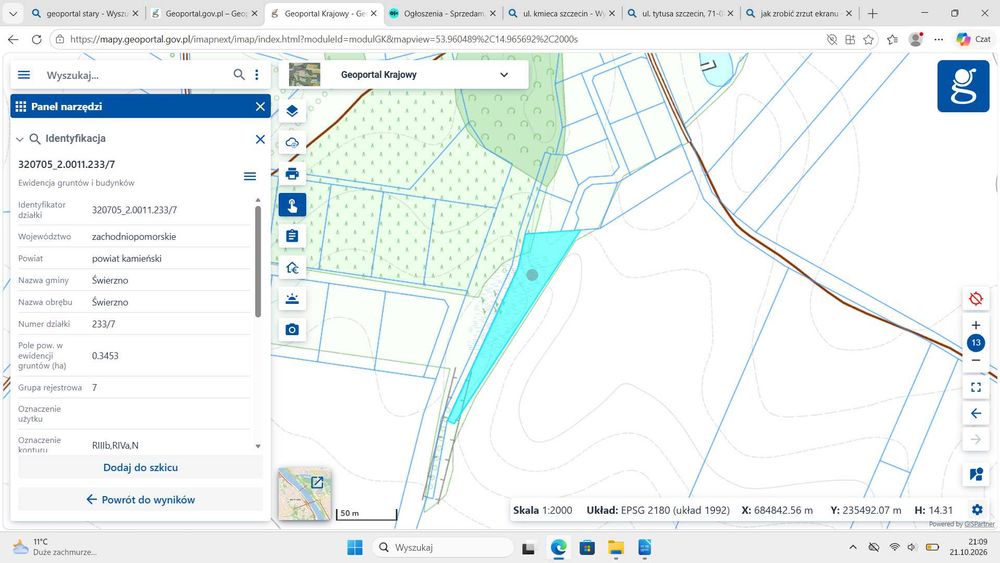The image size is (1000, 563).
Task: Click the geoportal logo
Action: [963, 86]
